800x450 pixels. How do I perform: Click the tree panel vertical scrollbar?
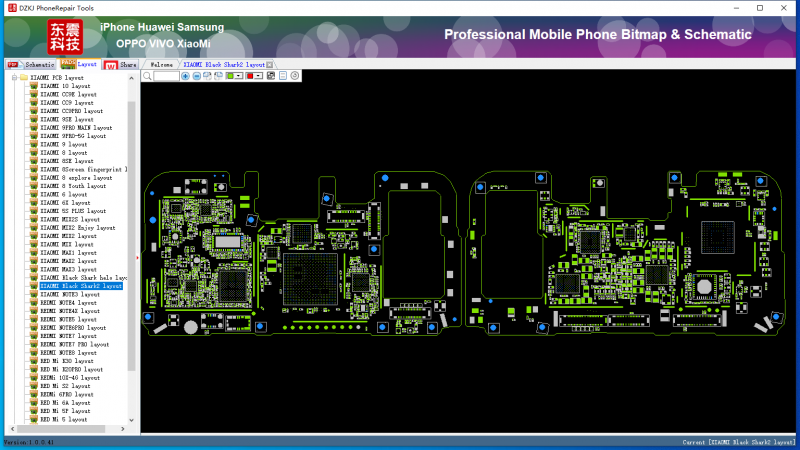(x=132, y=200)
